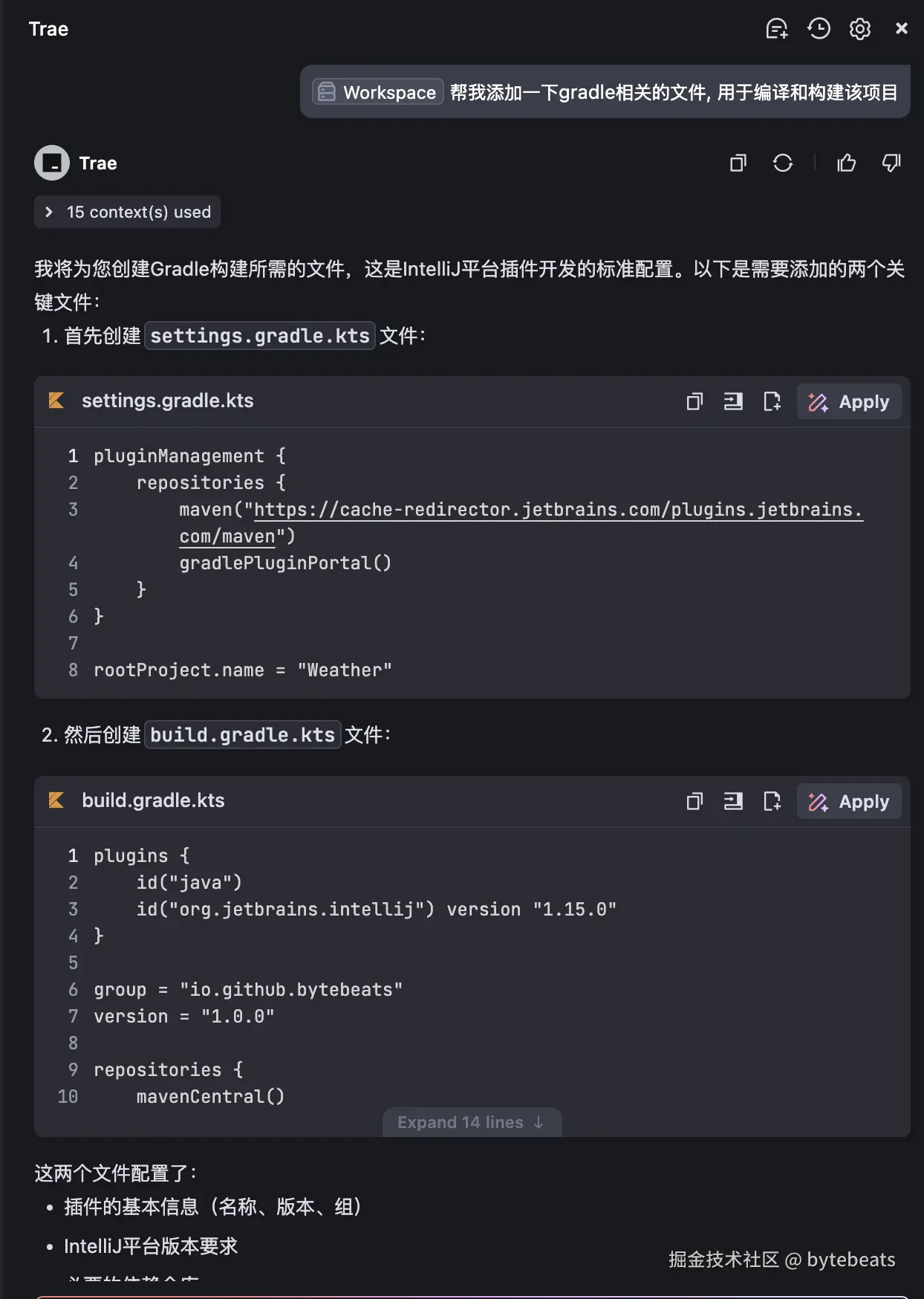The height and width of the screenshot is (1299, 924).
Task: Click the Workspace context chip
Action: pyautogui.click(x=377, y=91)
